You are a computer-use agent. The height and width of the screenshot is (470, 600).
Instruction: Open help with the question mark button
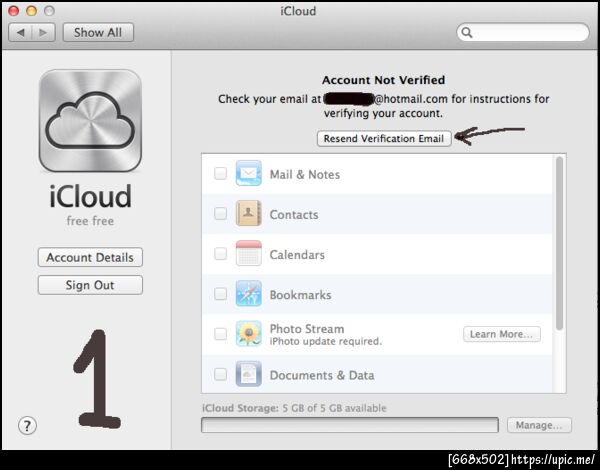click(27, 426)
